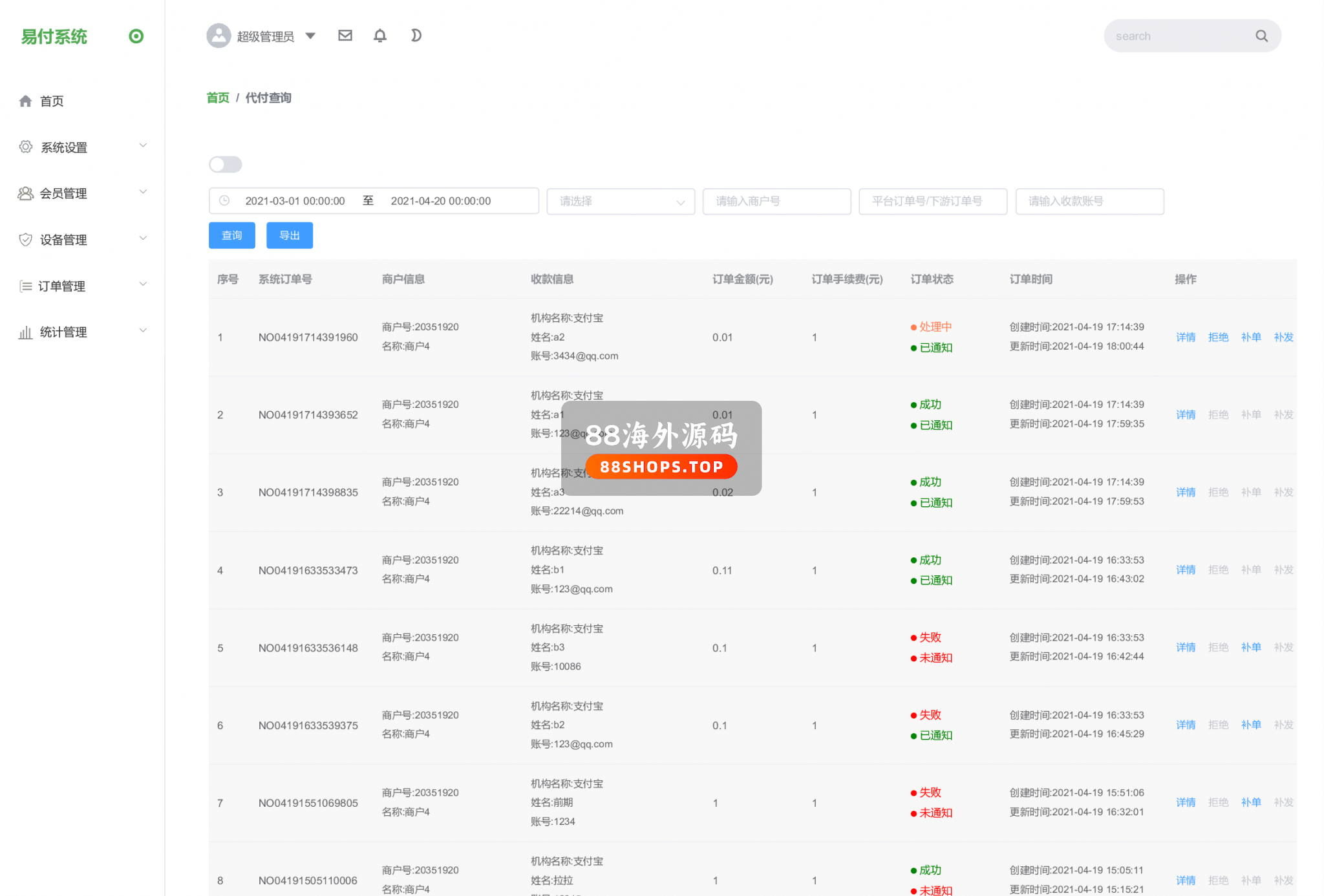Click the green circle sidebar collapse icon

[136, 36]
